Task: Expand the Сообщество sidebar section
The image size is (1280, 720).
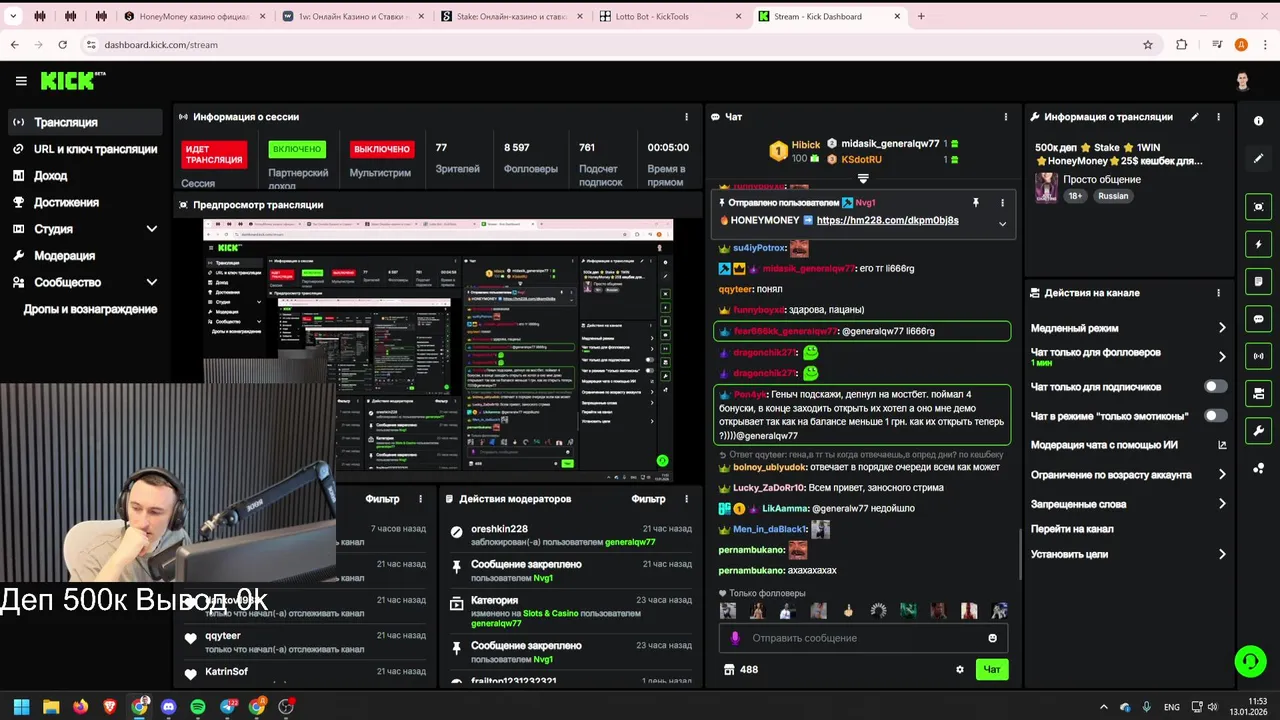Action: click(x=152, y=282)
